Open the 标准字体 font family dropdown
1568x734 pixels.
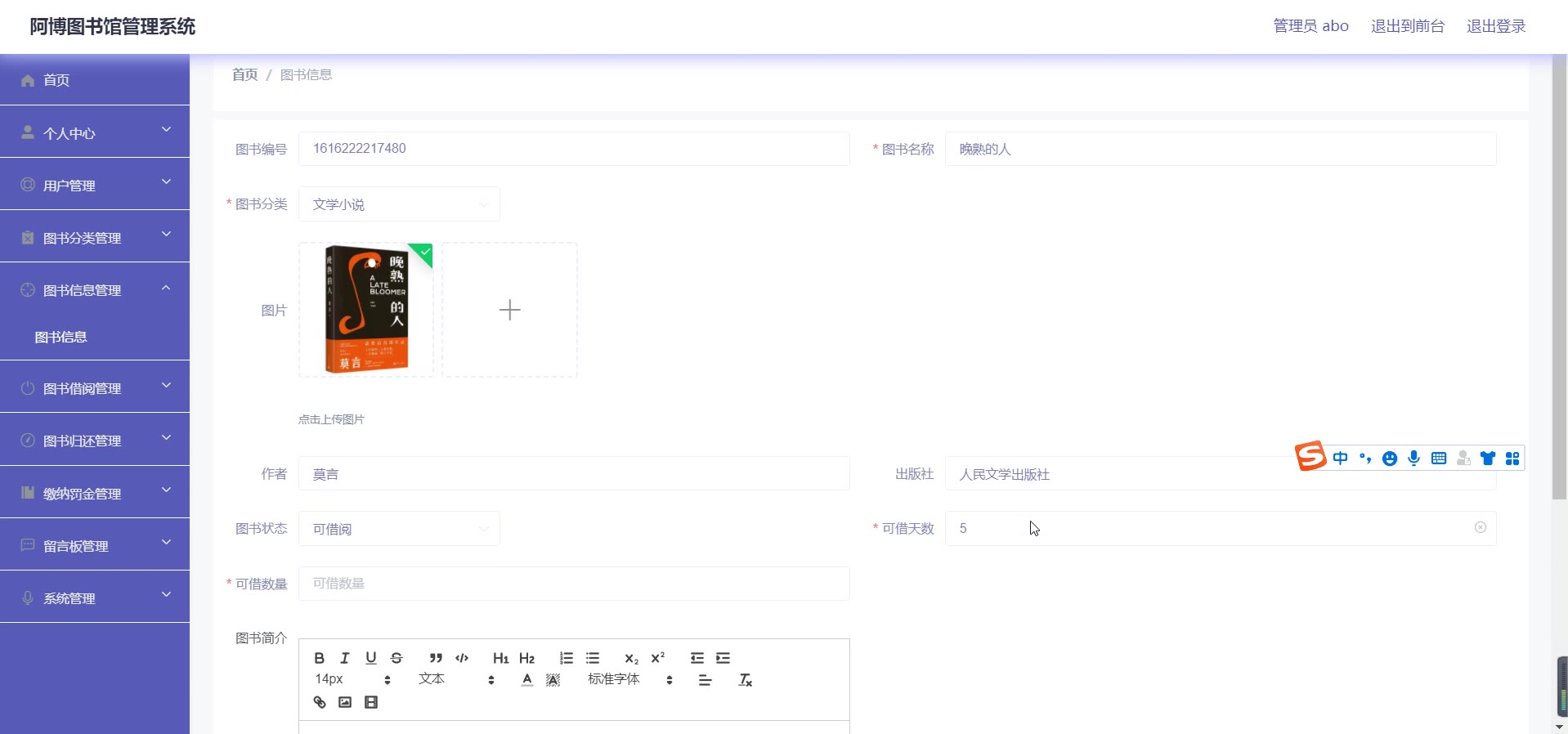630,679
